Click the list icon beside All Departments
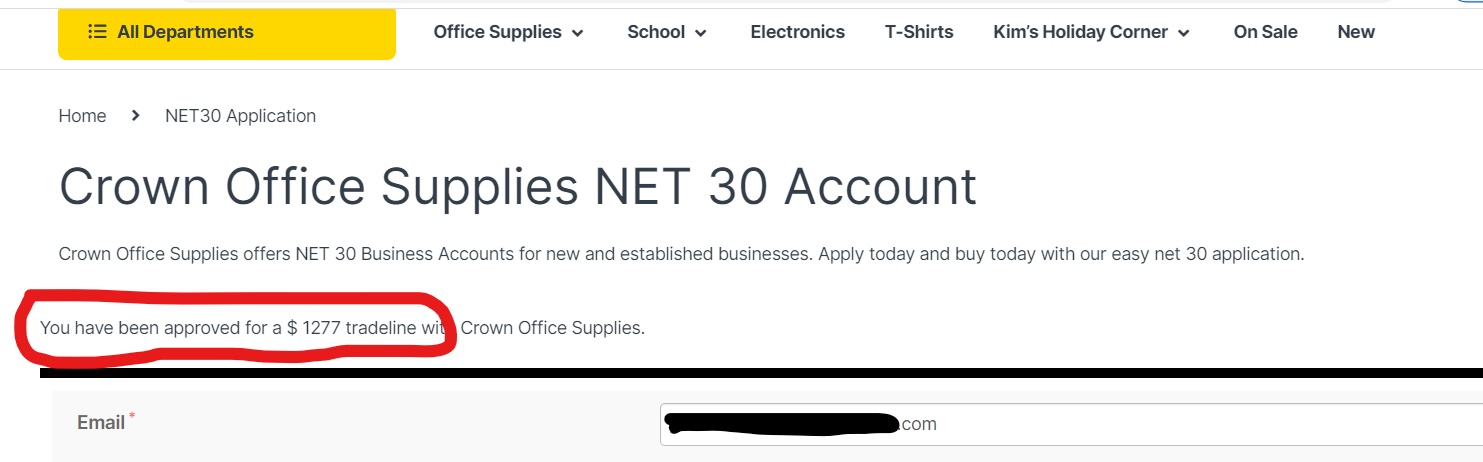Screen dimensions: 1483x462 pyautogui.click(x=97, y=32)
